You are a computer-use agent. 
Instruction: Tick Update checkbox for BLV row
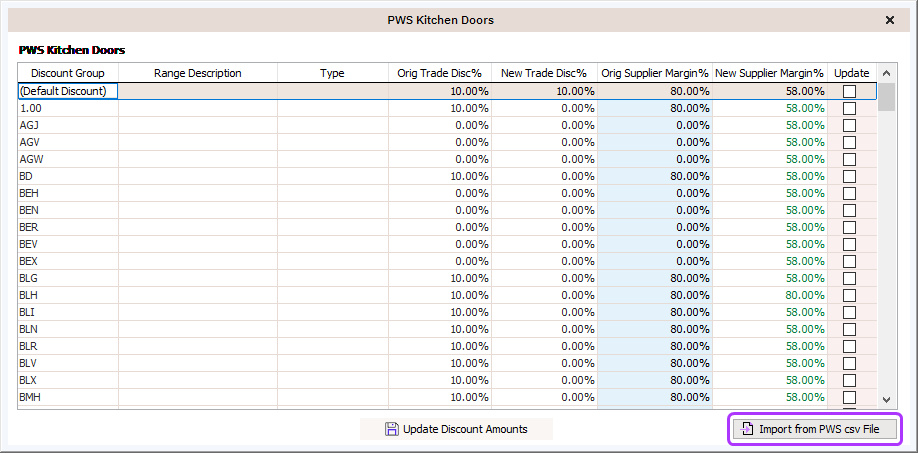point(849,363)
